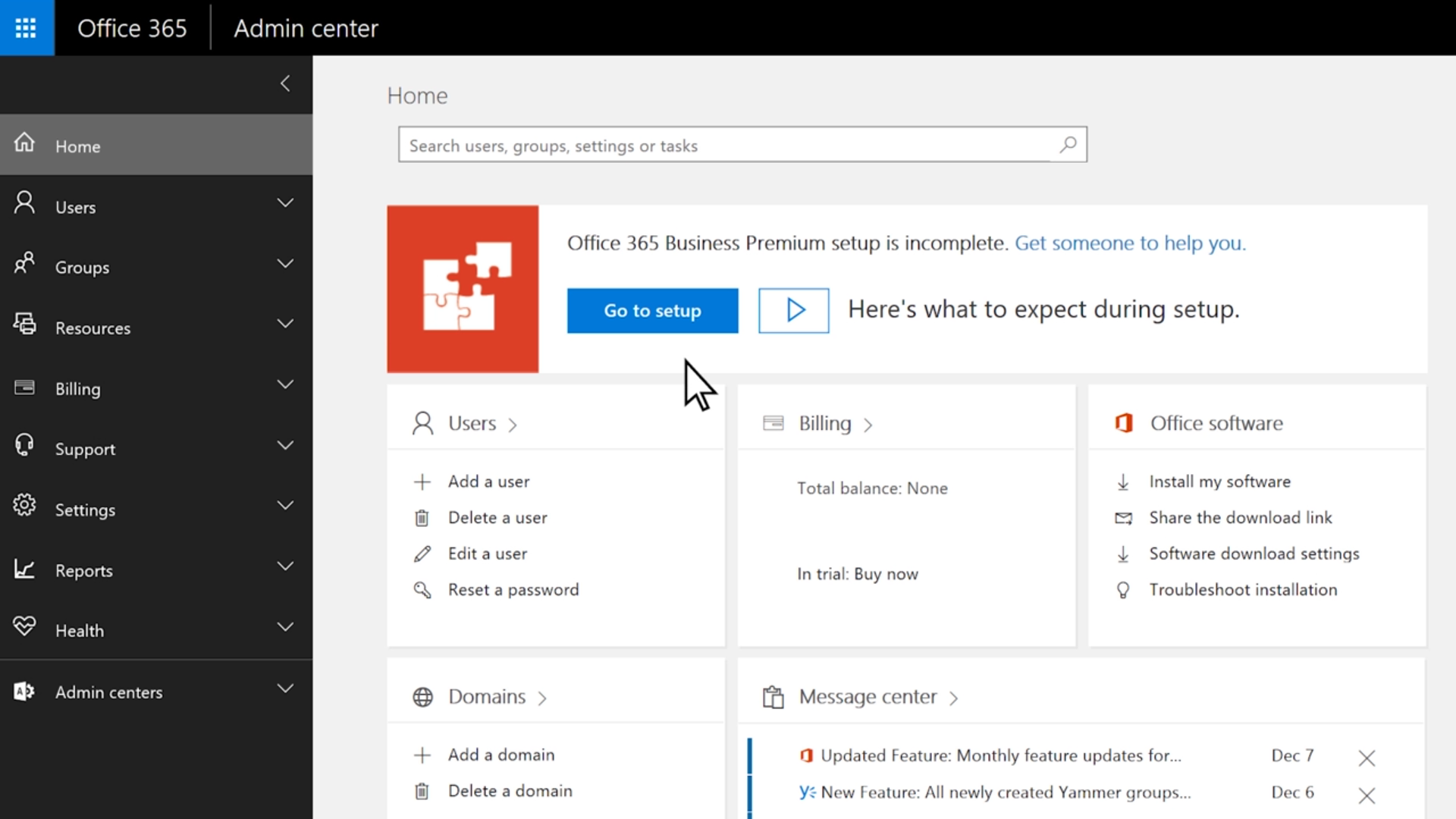The width and height of the screenshot is (1456, 819).
Task: Click the red puzzle setup tile
Action: tap(463, 289)
